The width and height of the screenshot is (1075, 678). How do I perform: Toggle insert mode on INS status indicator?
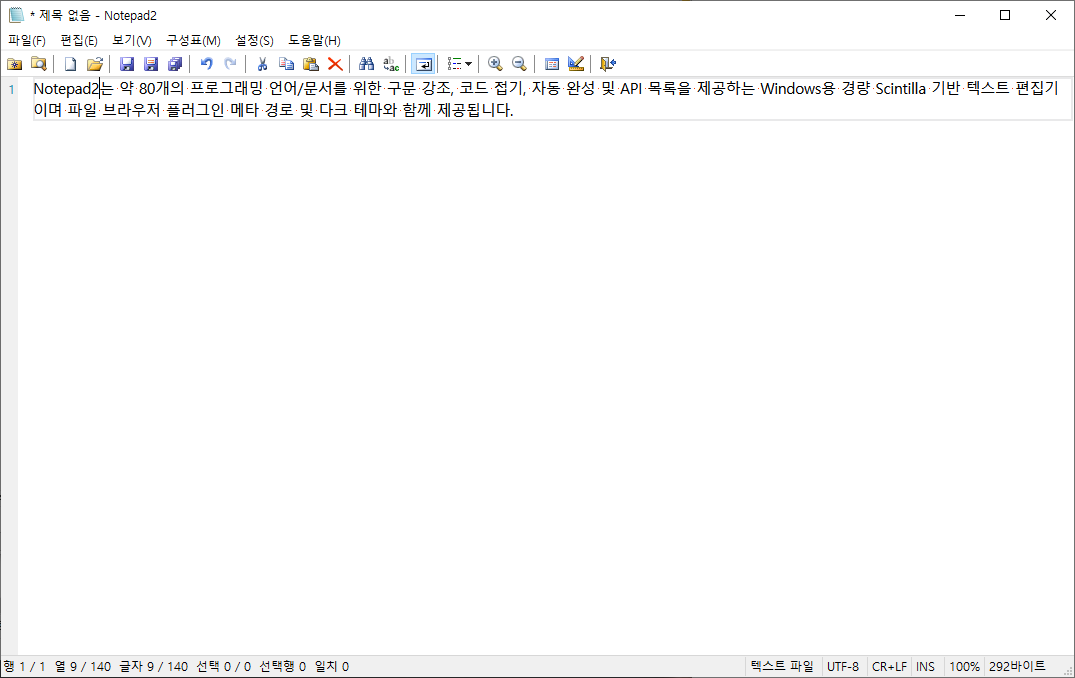click(x=925, y=666)
